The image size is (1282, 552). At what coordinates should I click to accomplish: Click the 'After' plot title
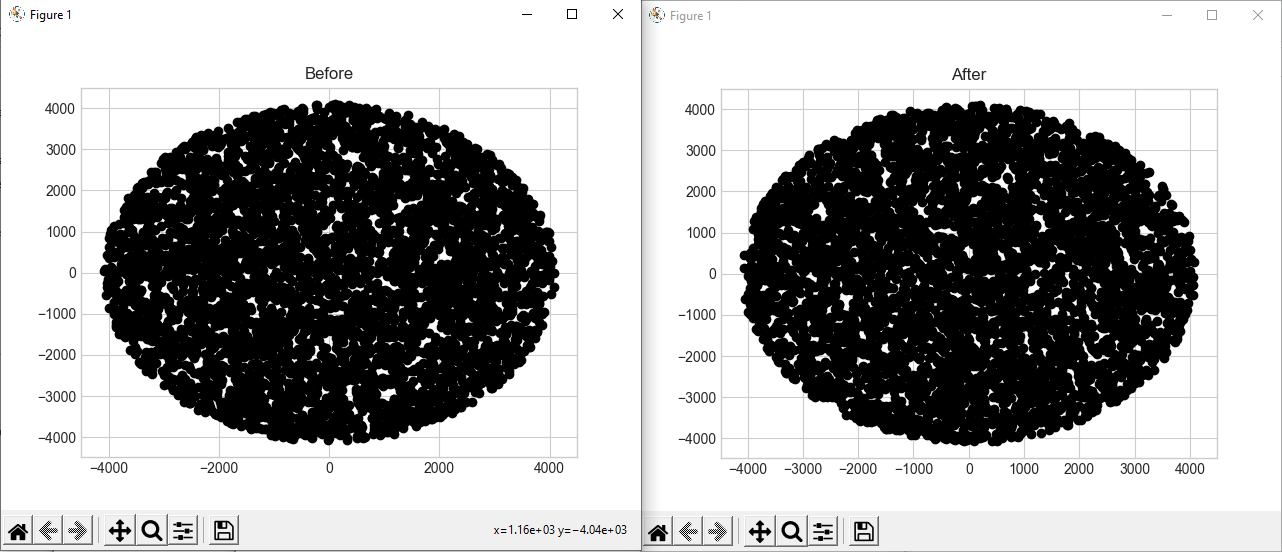[x=969, y=75]
